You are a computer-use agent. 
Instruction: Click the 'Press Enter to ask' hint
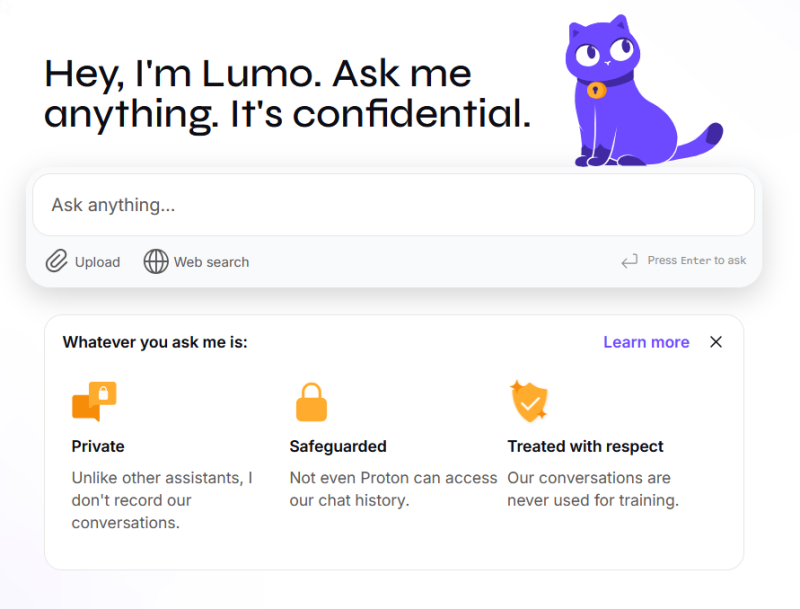coord(696,260)
